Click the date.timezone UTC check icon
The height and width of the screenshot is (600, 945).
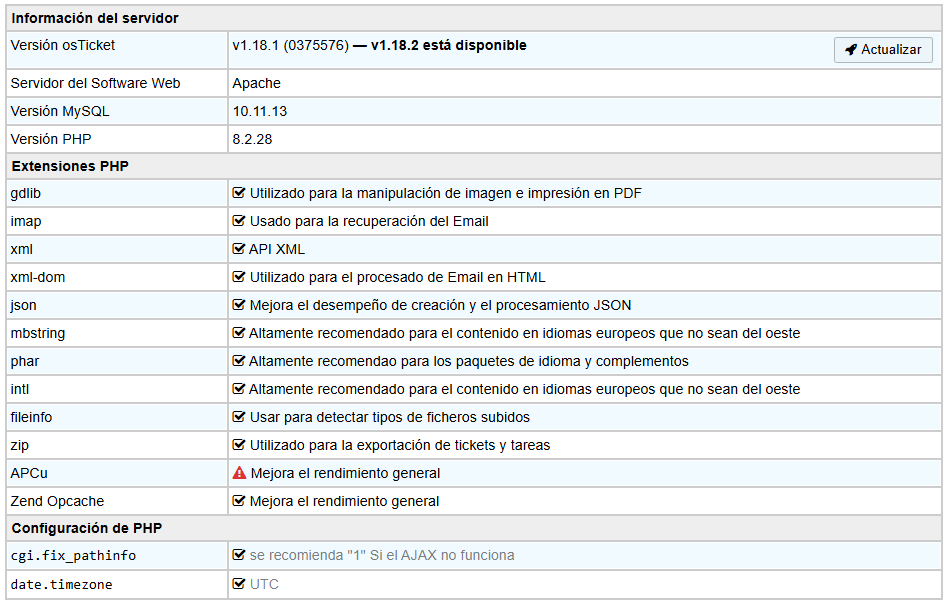point(239,584)
